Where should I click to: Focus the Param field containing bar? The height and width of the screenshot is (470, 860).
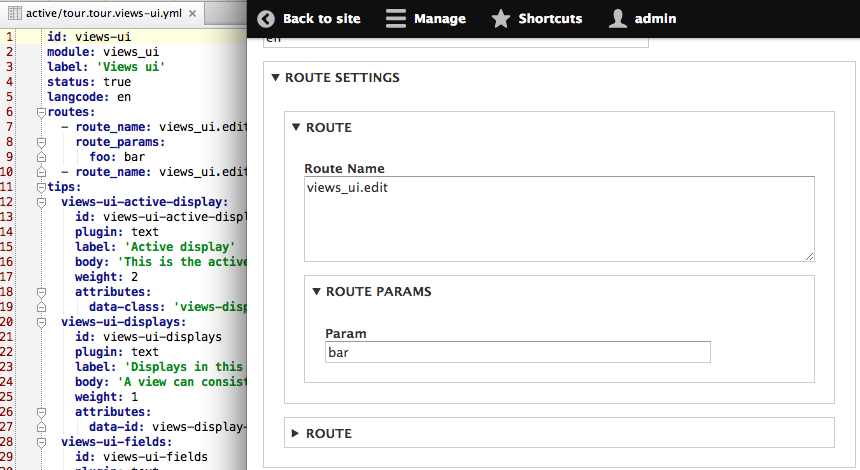click(517, 352)
